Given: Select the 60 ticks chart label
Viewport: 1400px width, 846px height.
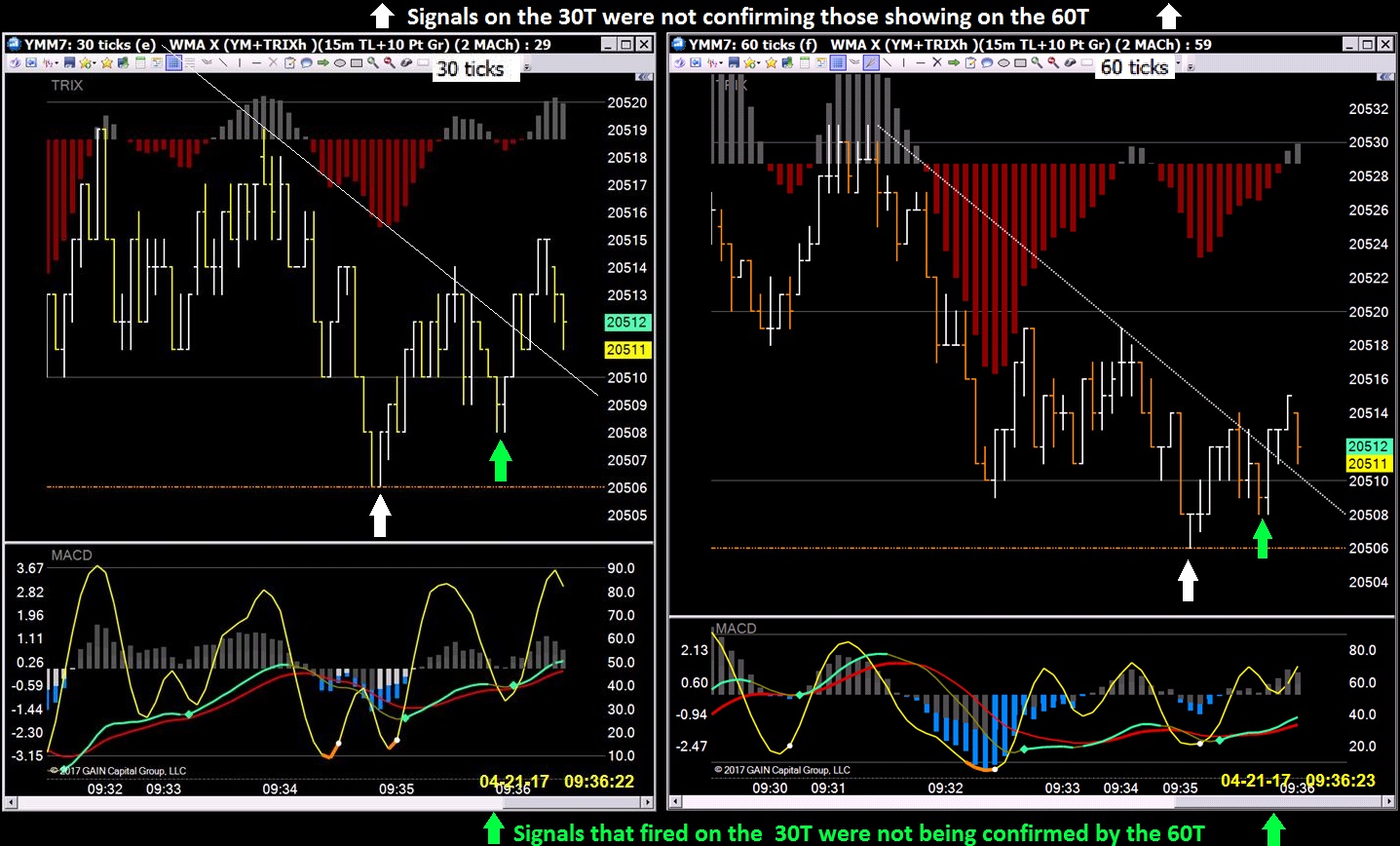Looking at the screenshot, I should pyautogui.click(x=1135, y=67).
